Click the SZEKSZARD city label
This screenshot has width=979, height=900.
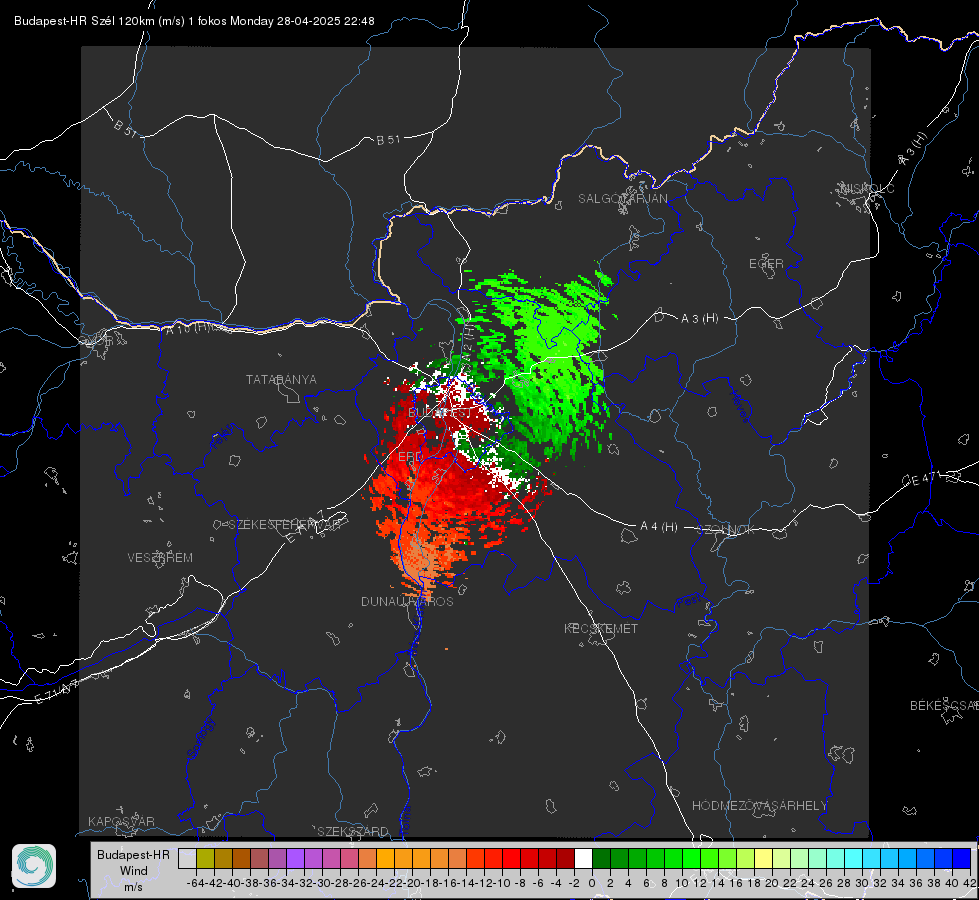click(x=353, y=831)
